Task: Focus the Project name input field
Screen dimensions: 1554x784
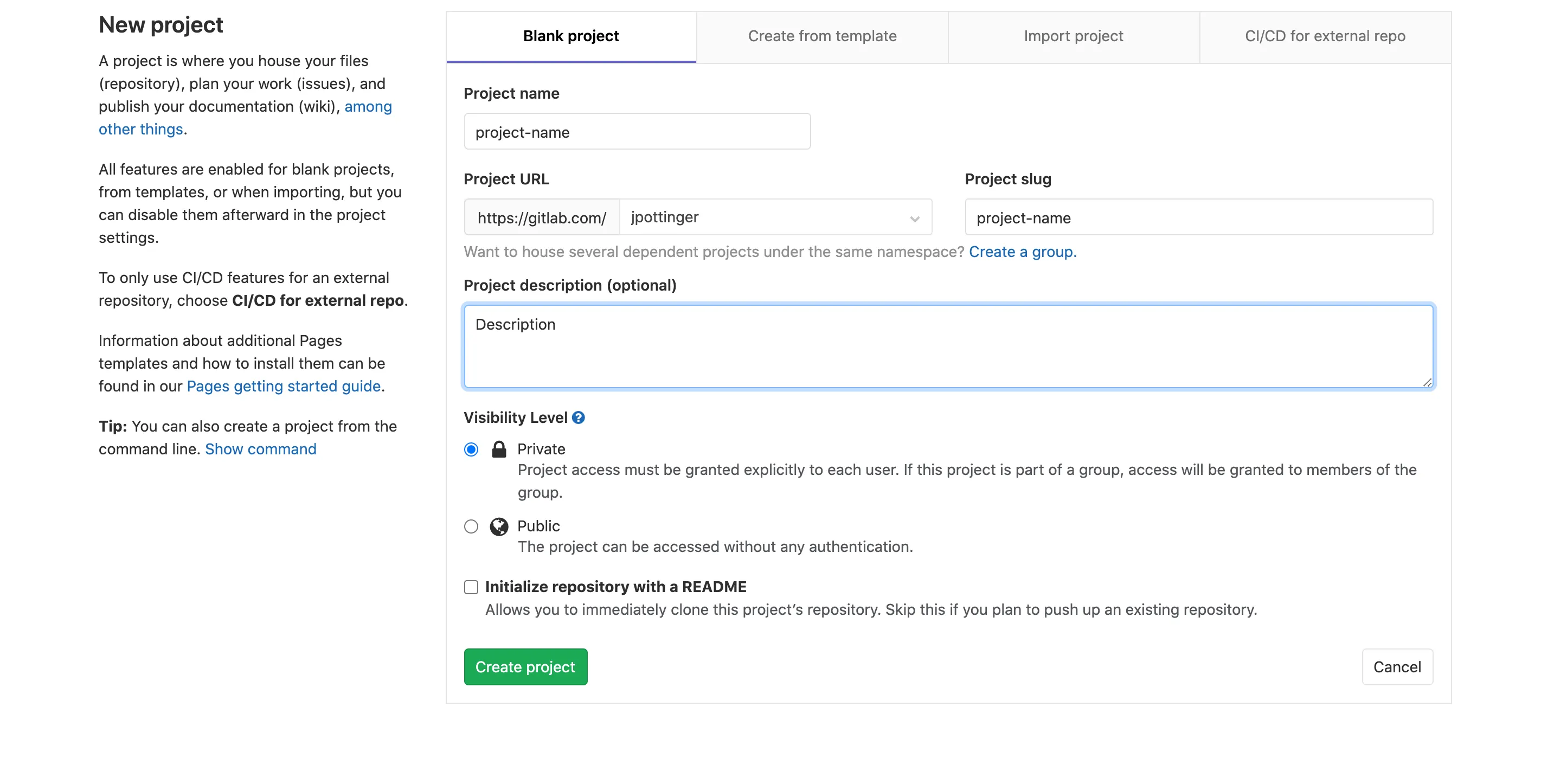Action: point(637,131)
